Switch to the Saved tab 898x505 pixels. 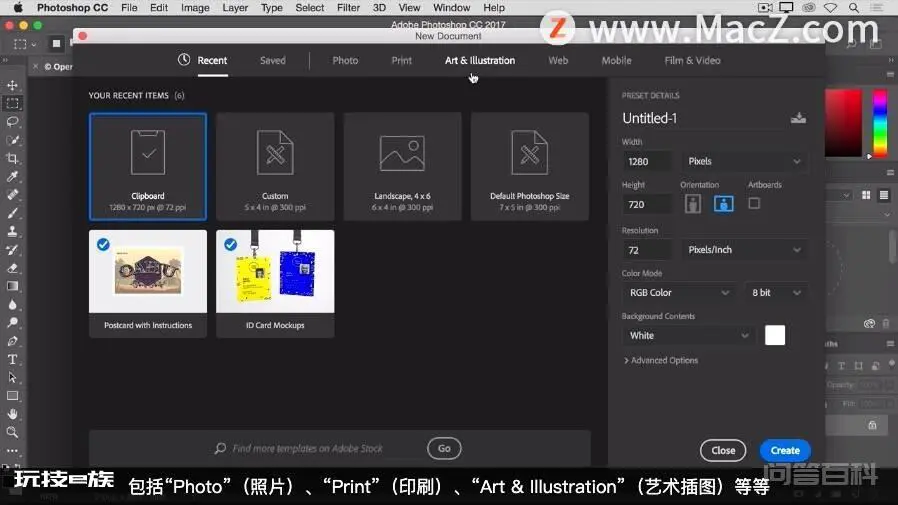(x=273, y=60)
